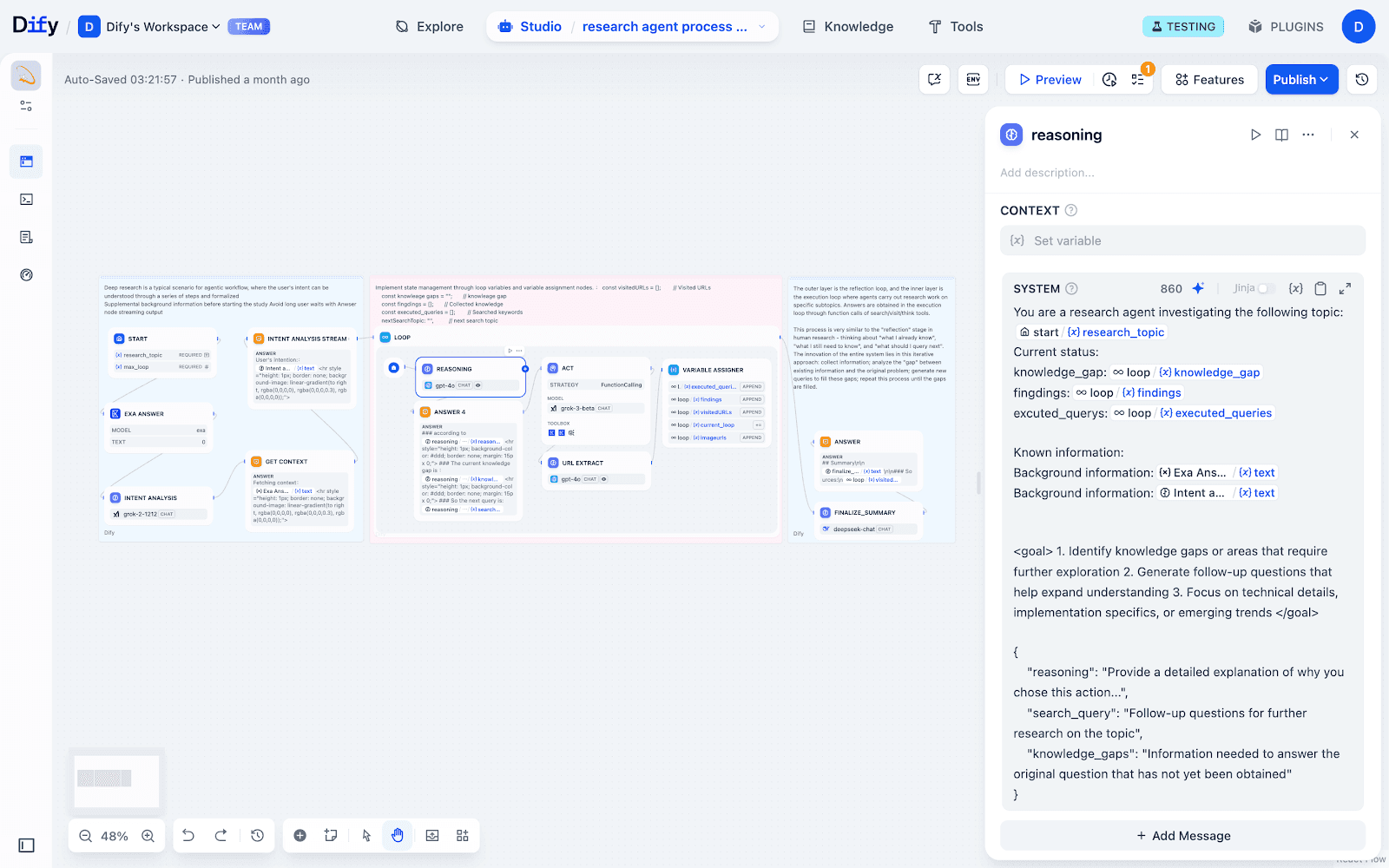The width and height of the screenshot is (1389, 868).
Task: Run the reasoning node step
Action: coord(1255,135)
